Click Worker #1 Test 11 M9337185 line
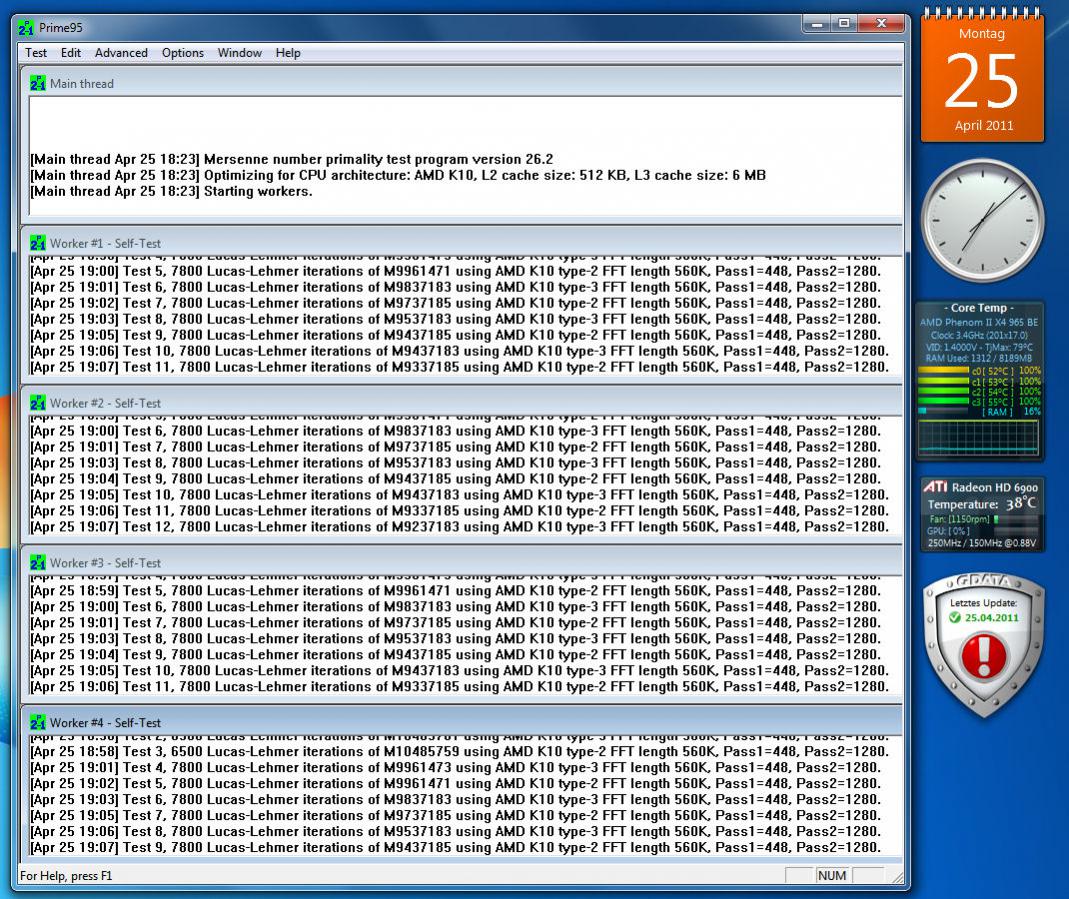 coord(460,367)
